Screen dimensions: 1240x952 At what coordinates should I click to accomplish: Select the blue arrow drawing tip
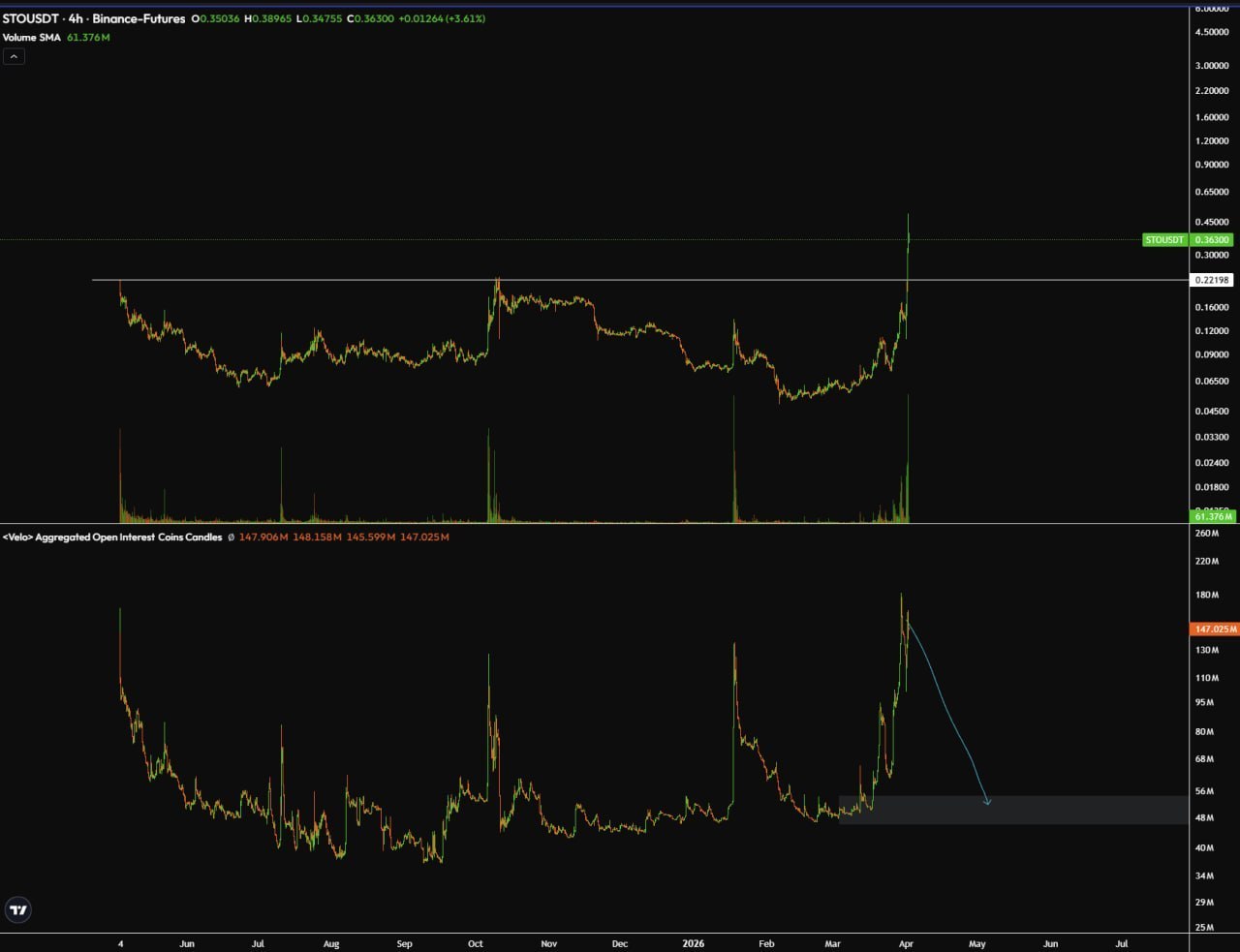[987, 802]
